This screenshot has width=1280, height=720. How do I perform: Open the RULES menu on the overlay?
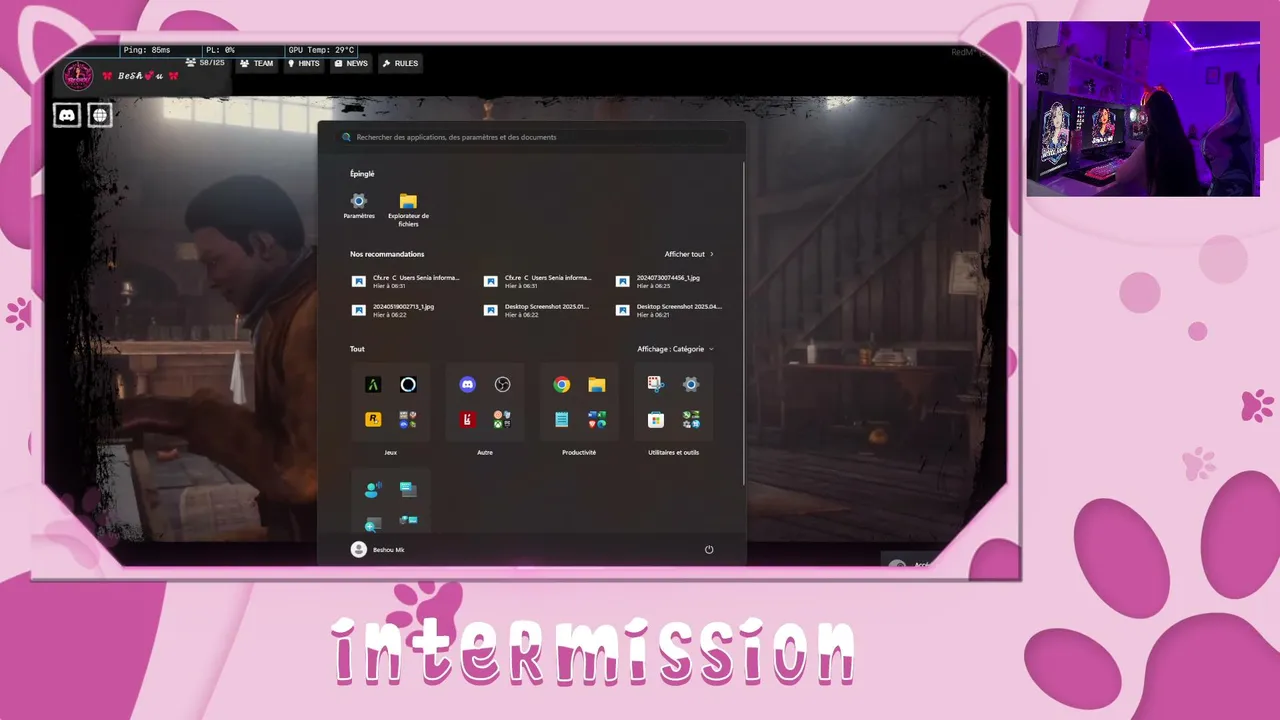tap(400, 63)
